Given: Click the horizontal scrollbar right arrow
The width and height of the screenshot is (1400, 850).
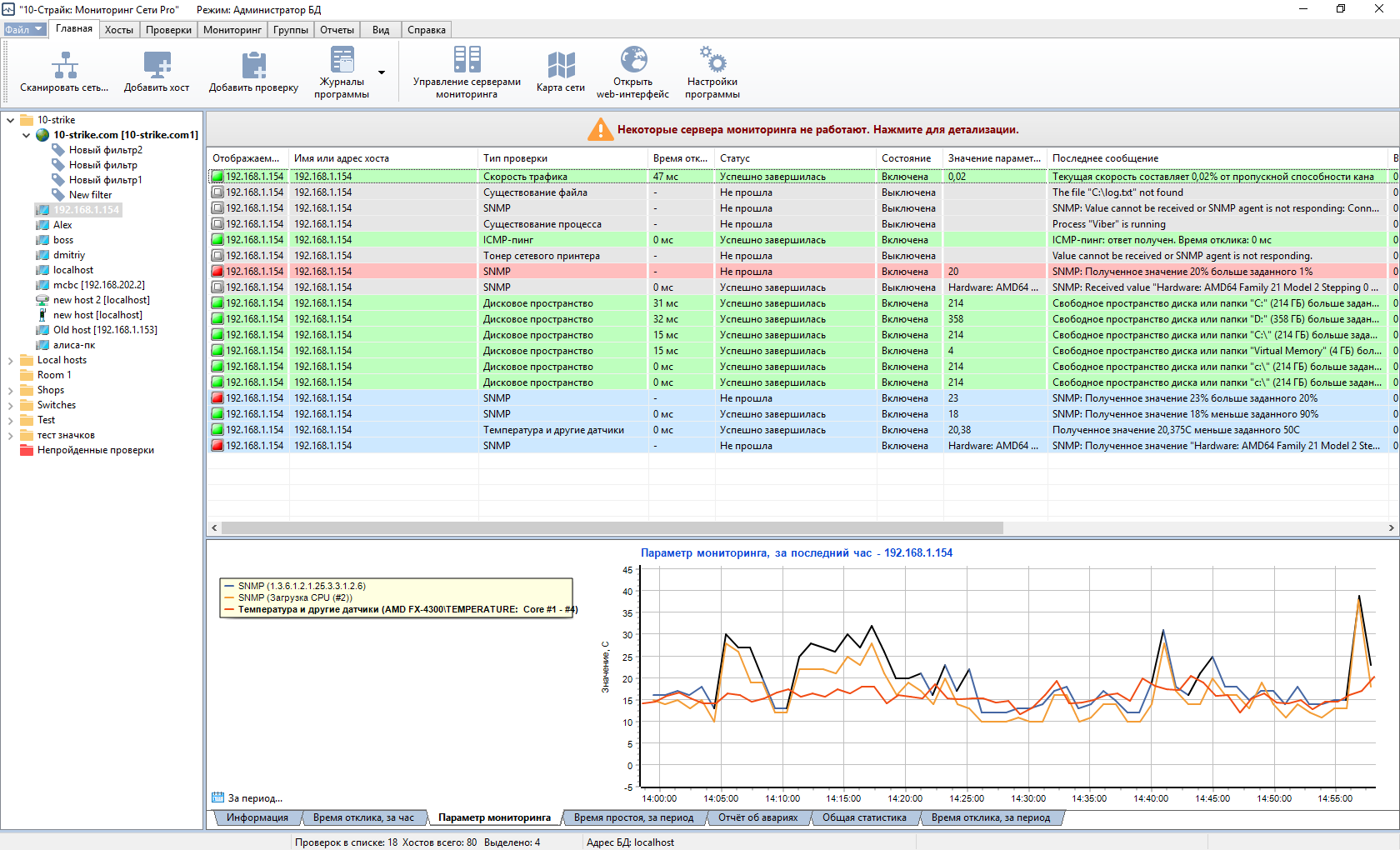Looking at the screenshot, I should click(1391, 527).
